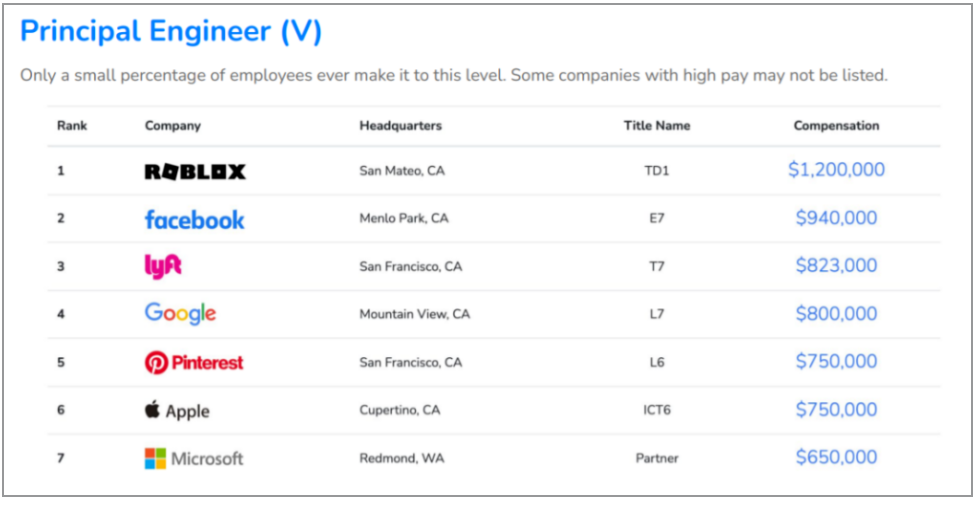This screenshot has width=977, height=505.
Task: Open the $1,200,000 compensation link
Action: click(x=836, y=170)
